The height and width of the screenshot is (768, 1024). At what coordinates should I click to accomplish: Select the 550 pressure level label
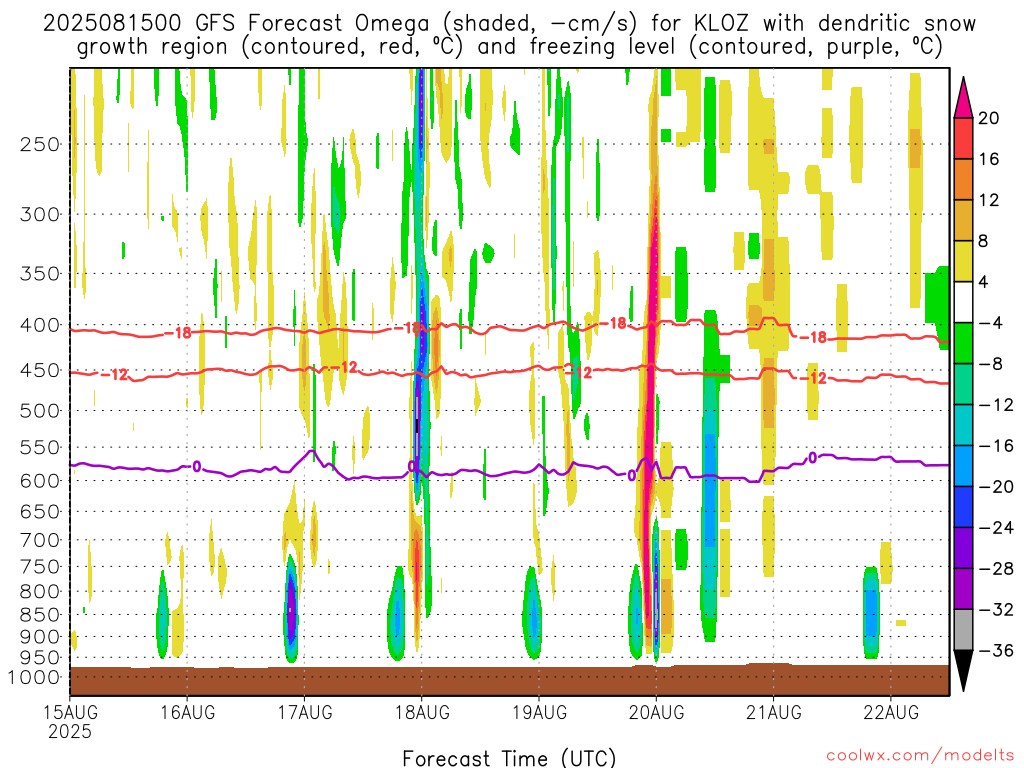point(40,447)
